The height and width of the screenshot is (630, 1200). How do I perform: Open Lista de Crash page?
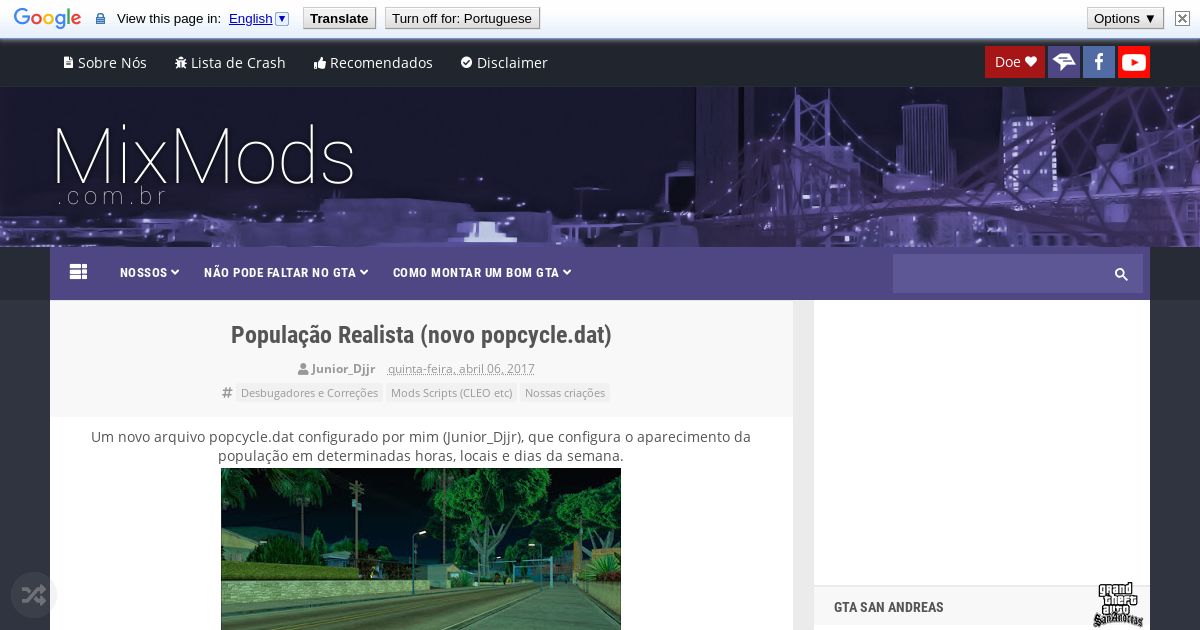[230, 62]
